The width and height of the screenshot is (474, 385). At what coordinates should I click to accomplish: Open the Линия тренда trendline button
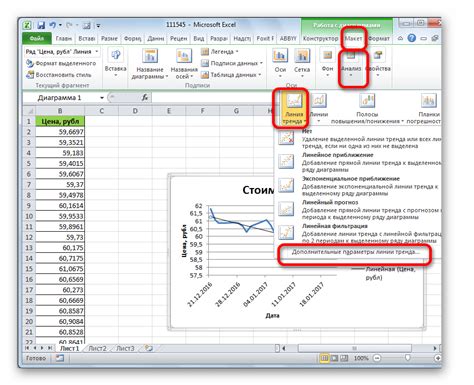[x=292, y=108]
